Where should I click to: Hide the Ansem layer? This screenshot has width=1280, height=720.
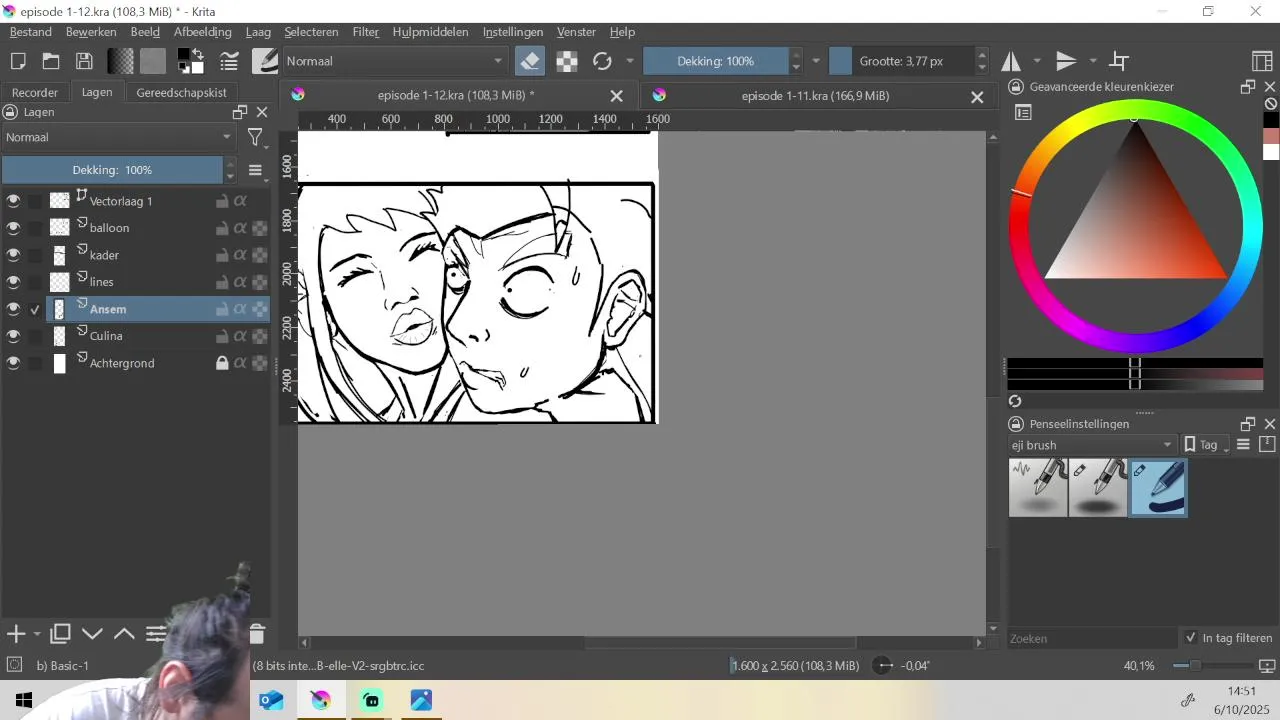(13, 309)
